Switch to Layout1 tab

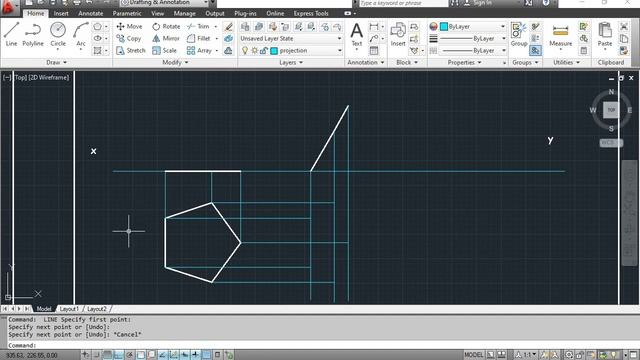coord(69,309)
